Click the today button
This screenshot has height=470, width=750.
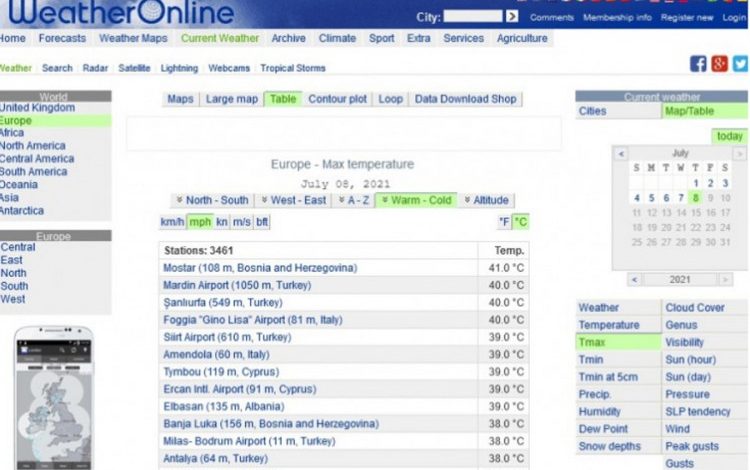click(729, 136)
